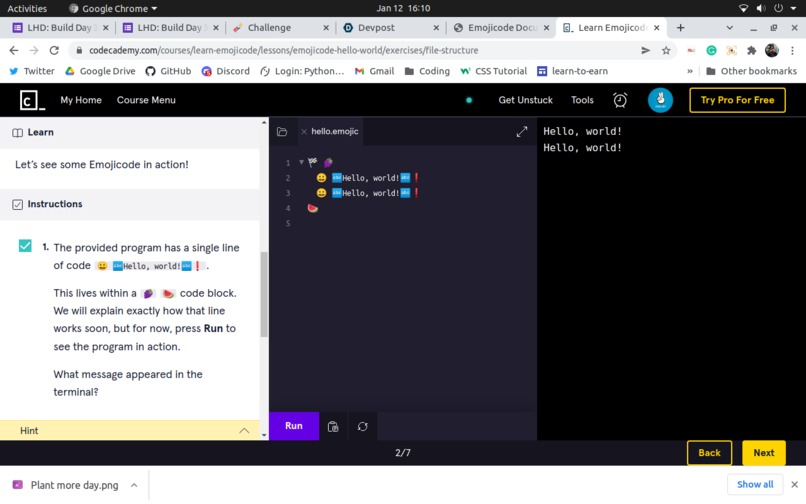806x504 pixels.
Task: Go to My Home
Action: click(81, 100)
